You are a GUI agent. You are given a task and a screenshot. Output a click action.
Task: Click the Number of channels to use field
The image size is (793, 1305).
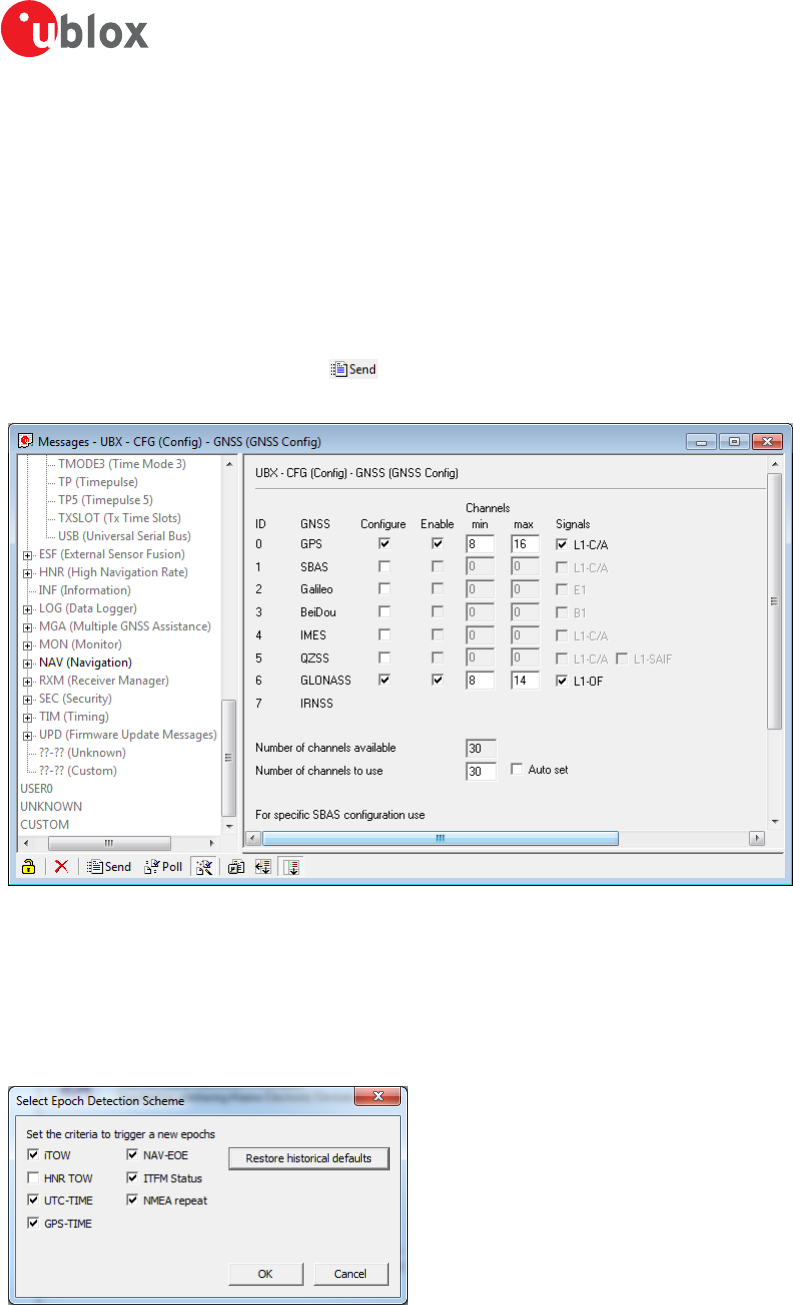pyautogui.click(x=481, y=770)
